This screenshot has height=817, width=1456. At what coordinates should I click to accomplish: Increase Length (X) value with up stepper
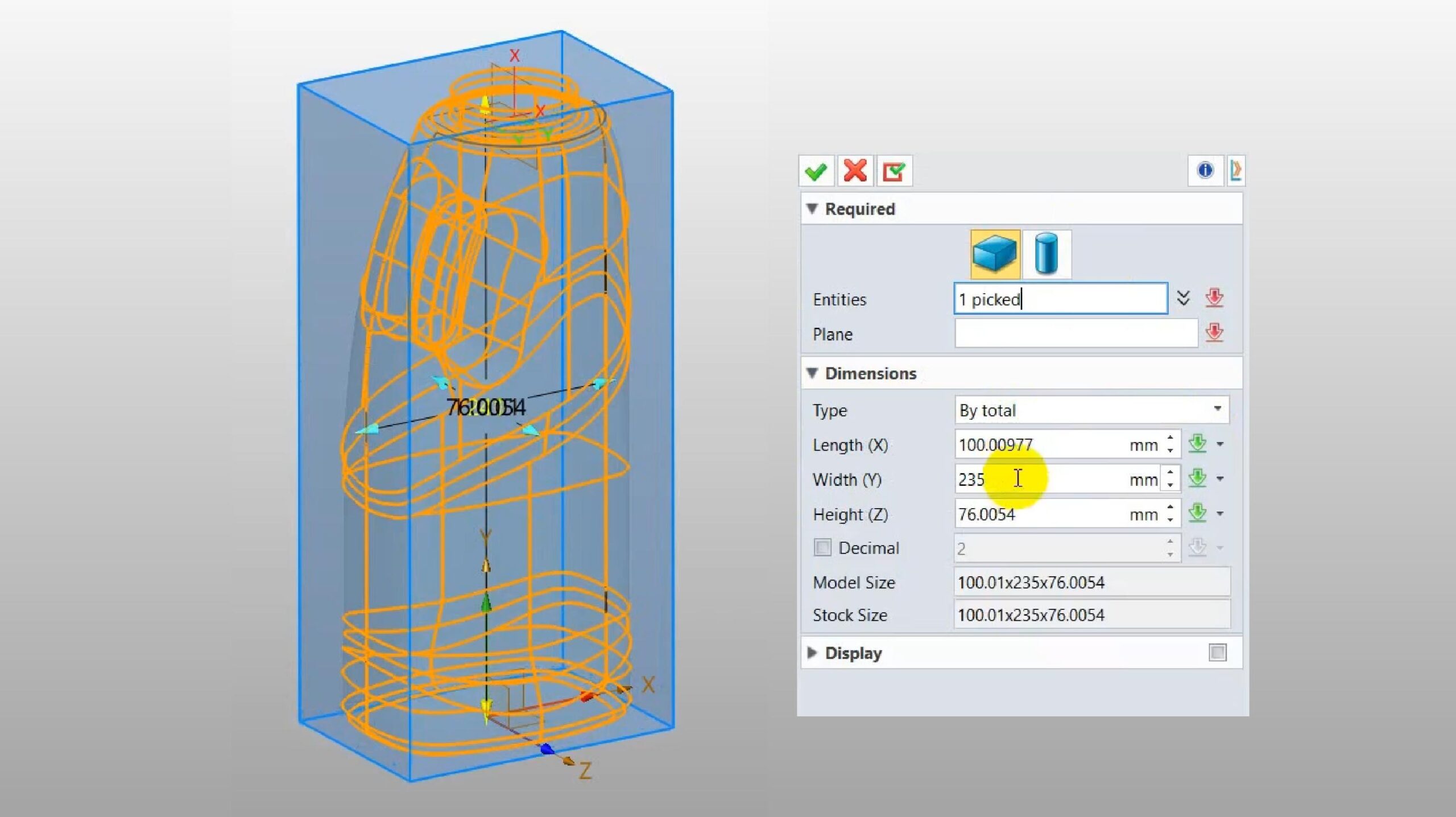[x=1170, y=438]
